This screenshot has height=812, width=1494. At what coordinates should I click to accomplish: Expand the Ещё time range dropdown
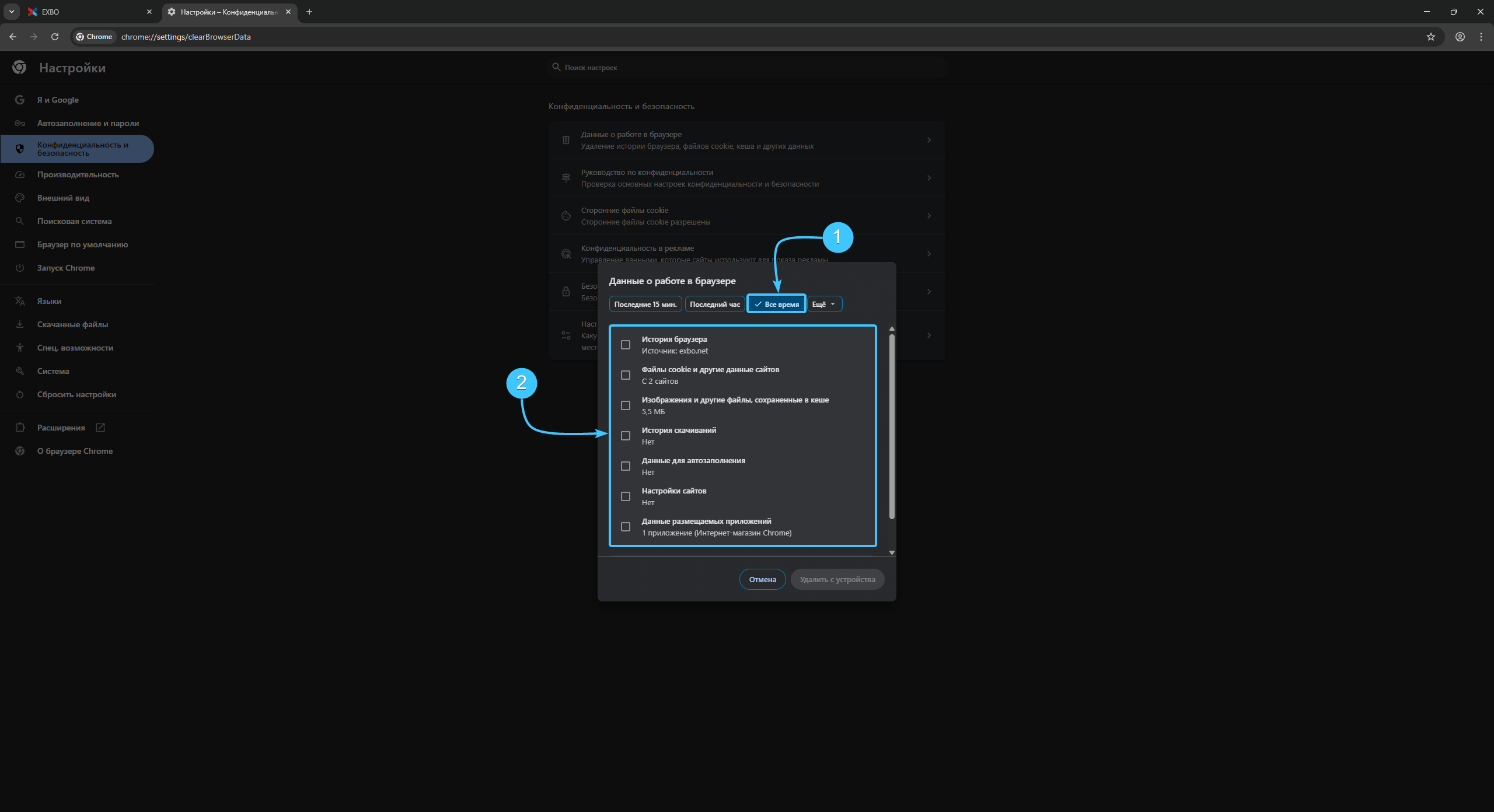pyautogui.click(x=824, y=304)
